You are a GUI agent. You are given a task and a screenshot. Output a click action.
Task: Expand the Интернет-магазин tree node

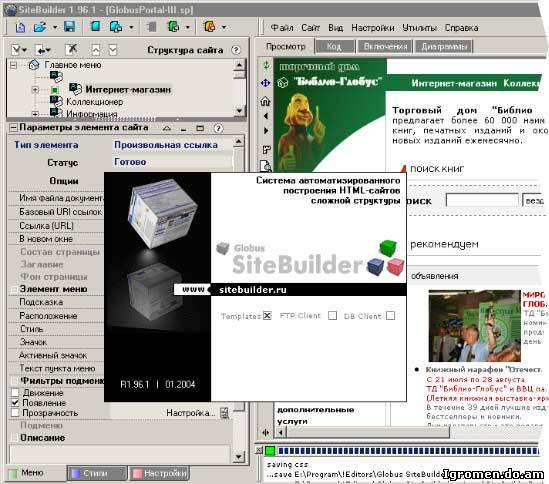(35, 90)
